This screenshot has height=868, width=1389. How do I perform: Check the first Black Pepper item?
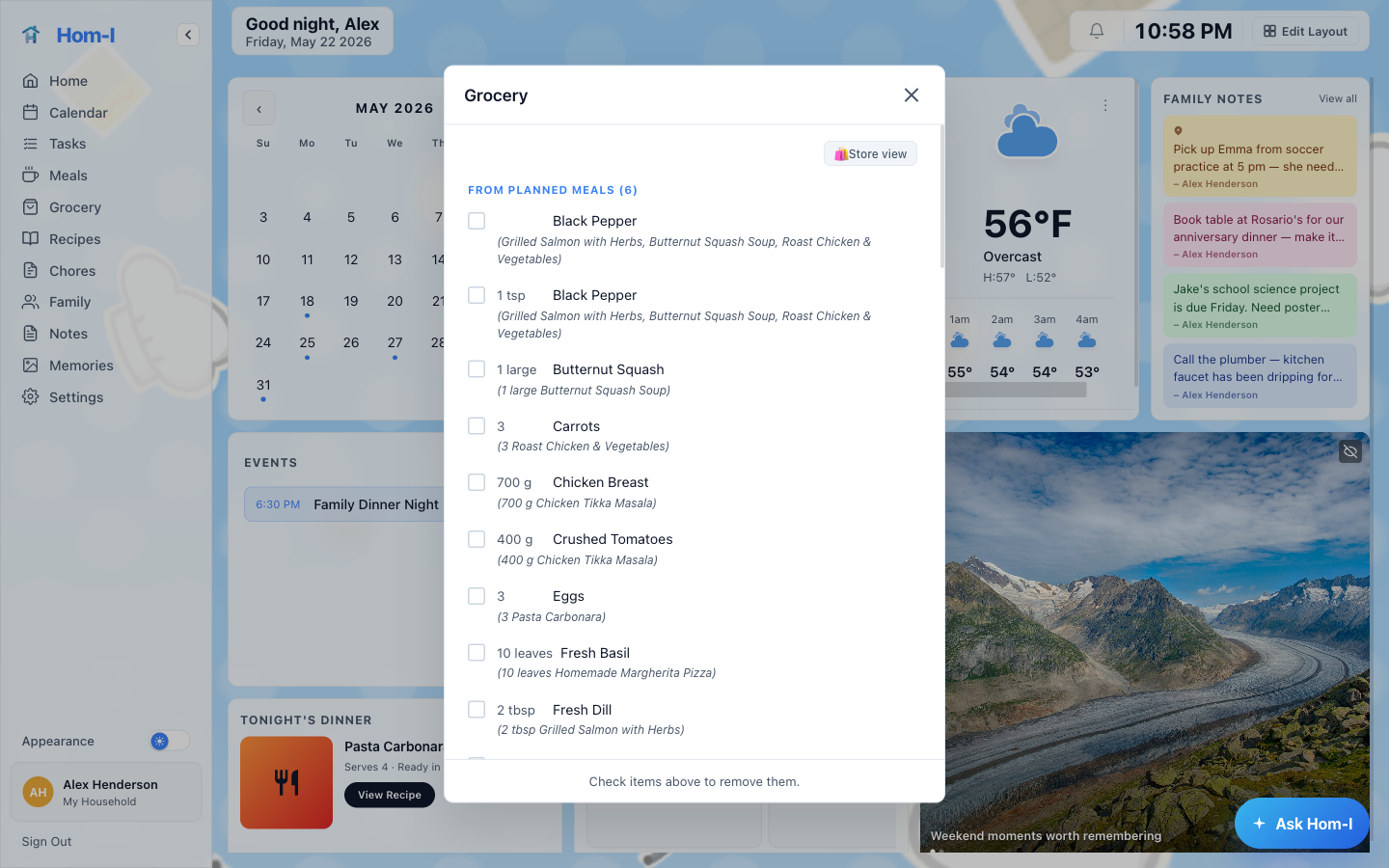tap(477, 221)
